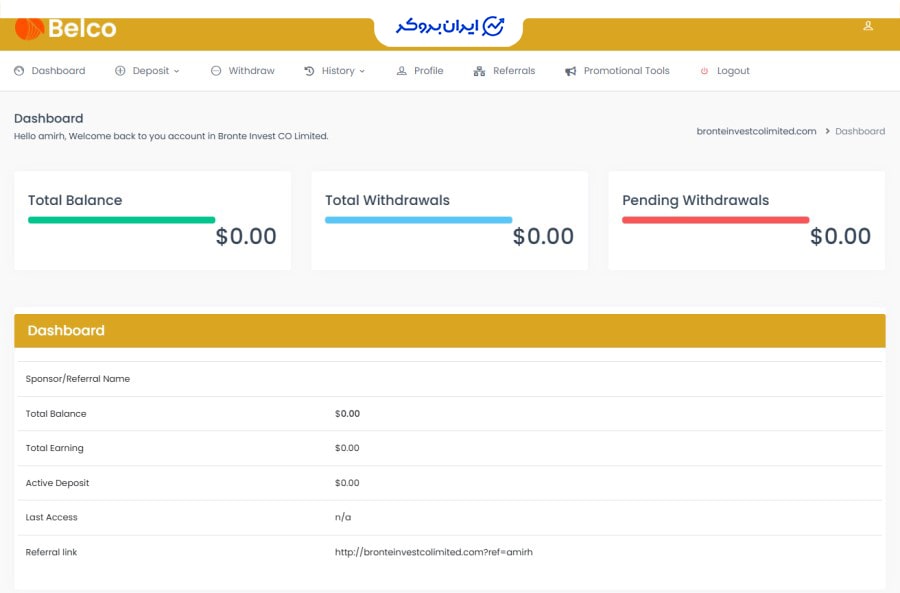
Task: Click the user account icon in the header
Action: 867,26
